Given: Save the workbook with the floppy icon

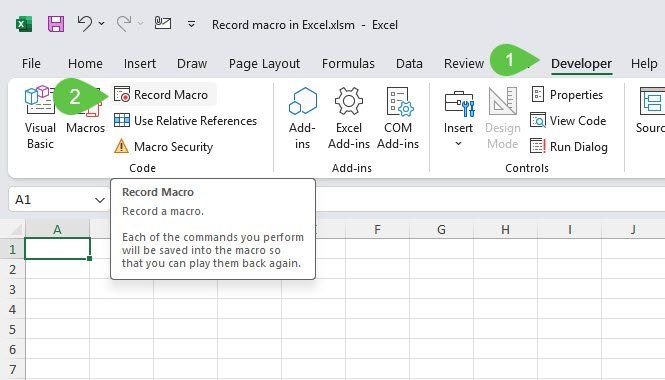Looking at the screenshot, I should 56,24.
